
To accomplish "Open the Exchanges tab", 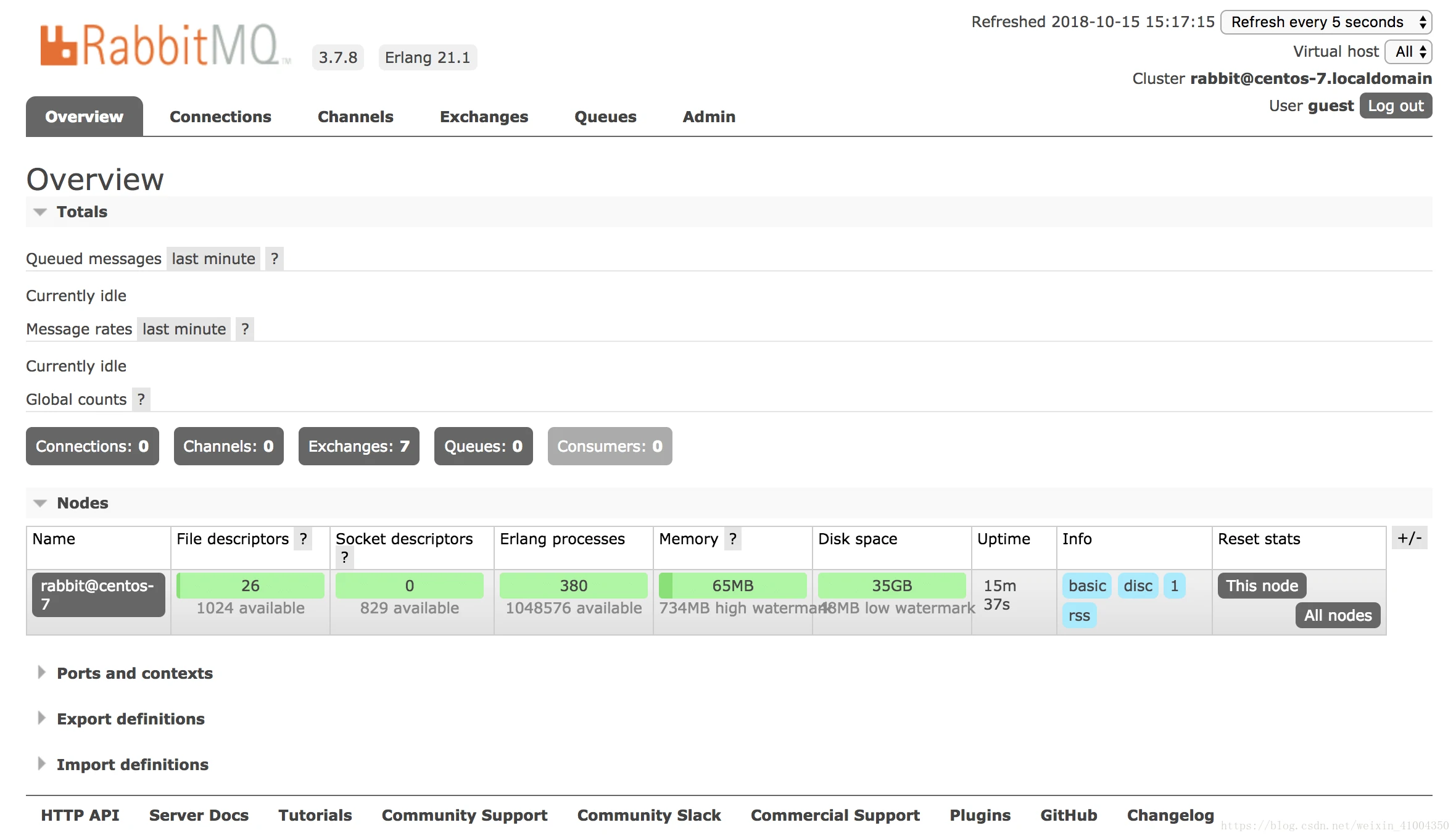I will [x=484, y=117].
